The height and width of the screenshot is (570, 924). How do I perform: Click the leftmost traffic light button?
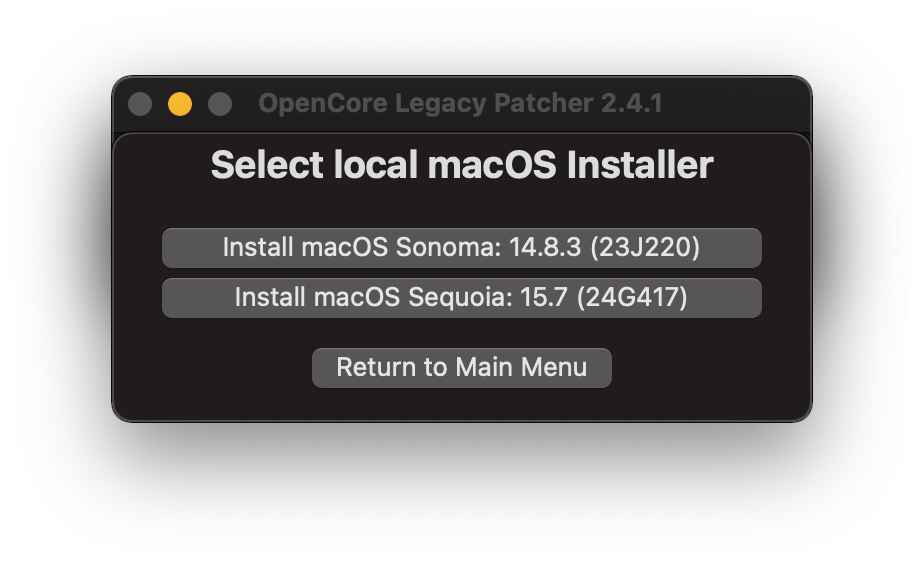click(140, 104)
